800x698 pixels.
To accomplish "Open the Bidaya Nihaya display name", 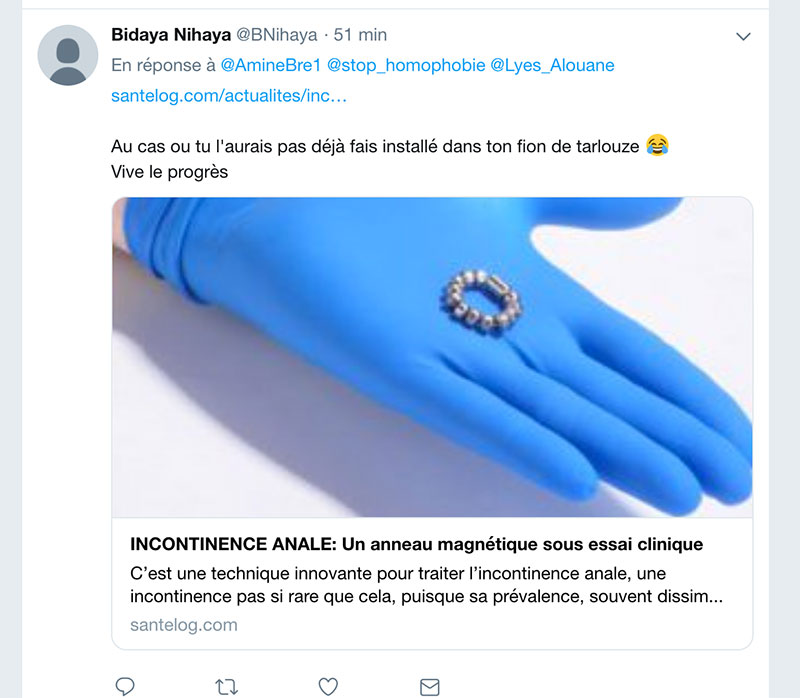I will tap(171, 35).
